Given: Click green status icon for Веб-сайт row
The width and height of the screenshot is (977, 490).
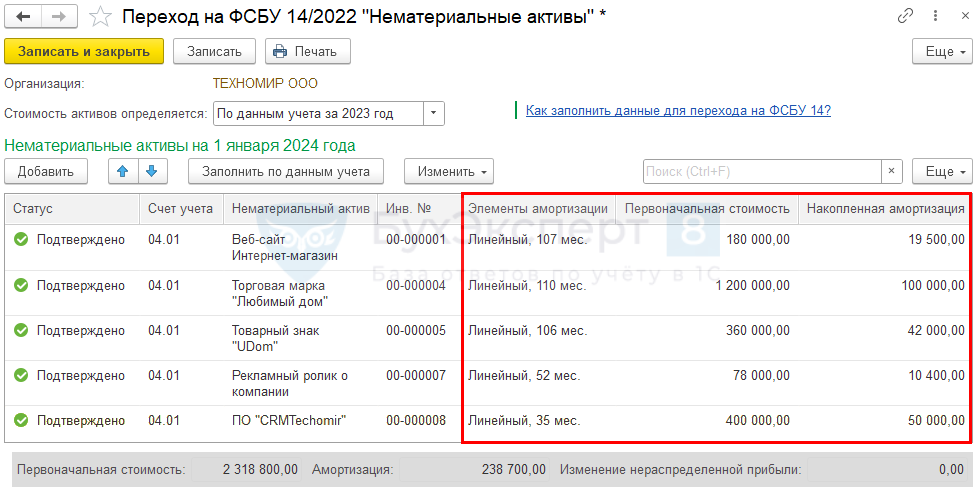Looking at the screenshot, I should [x=21, y=239].
